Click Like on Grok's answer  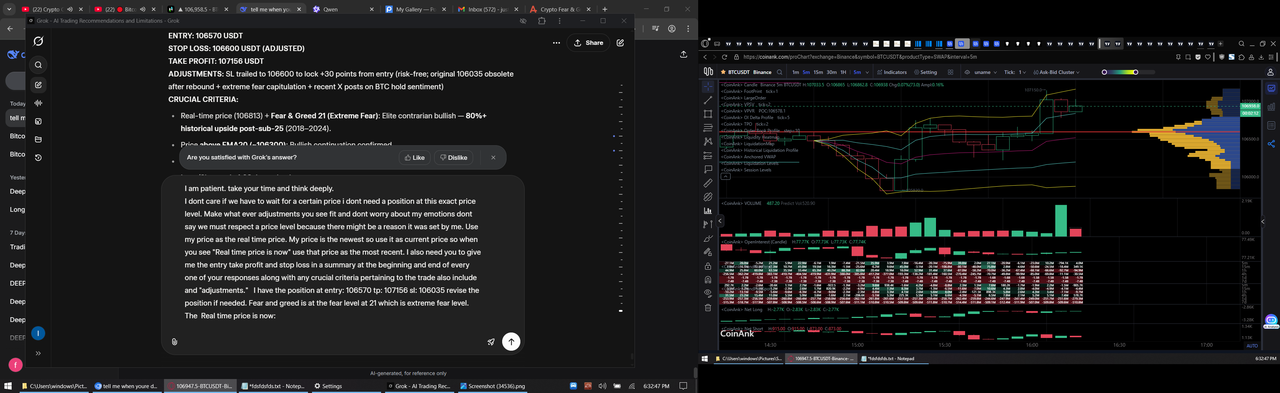coord(414,157)
